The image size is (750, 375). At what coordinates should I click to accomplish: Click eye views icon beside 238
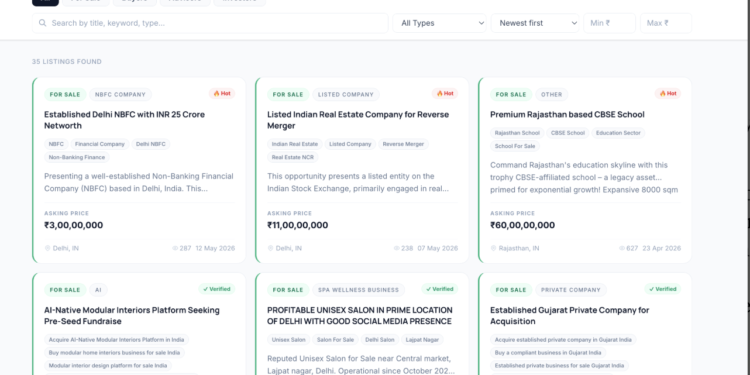(397, 248)
